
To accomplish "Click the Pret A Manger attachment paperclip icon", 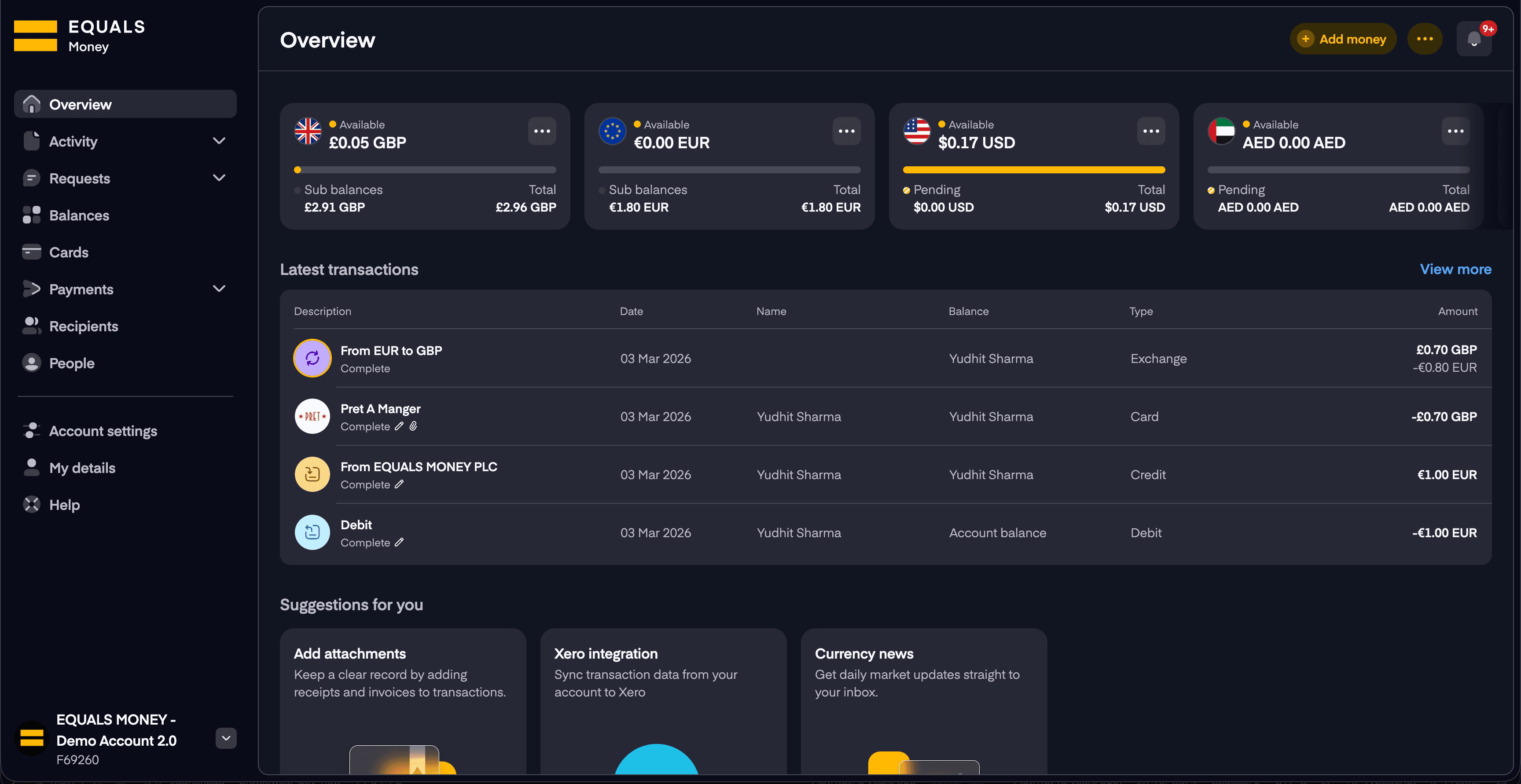I will (x=413, y=426).
